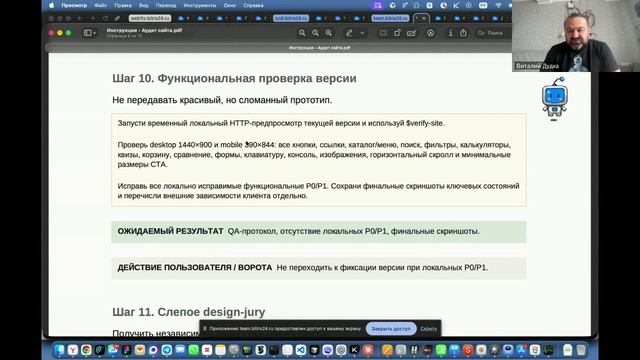This screenshot has height=360, width=640.
Task: Open Telegram from the Dock
Action: (167, 350)
